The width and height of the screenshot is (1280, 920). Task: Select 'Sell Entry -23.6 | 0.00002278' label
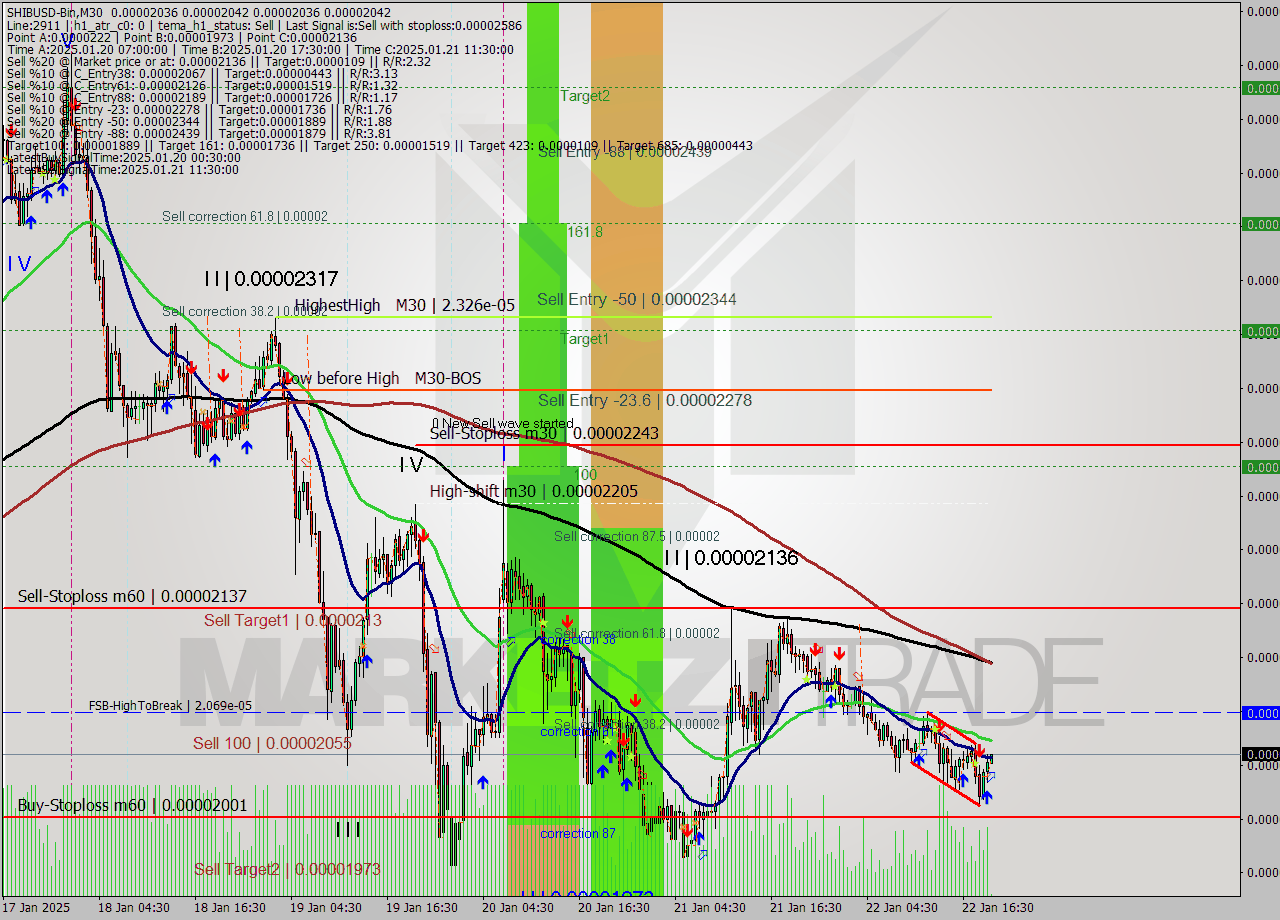(645, 400)
